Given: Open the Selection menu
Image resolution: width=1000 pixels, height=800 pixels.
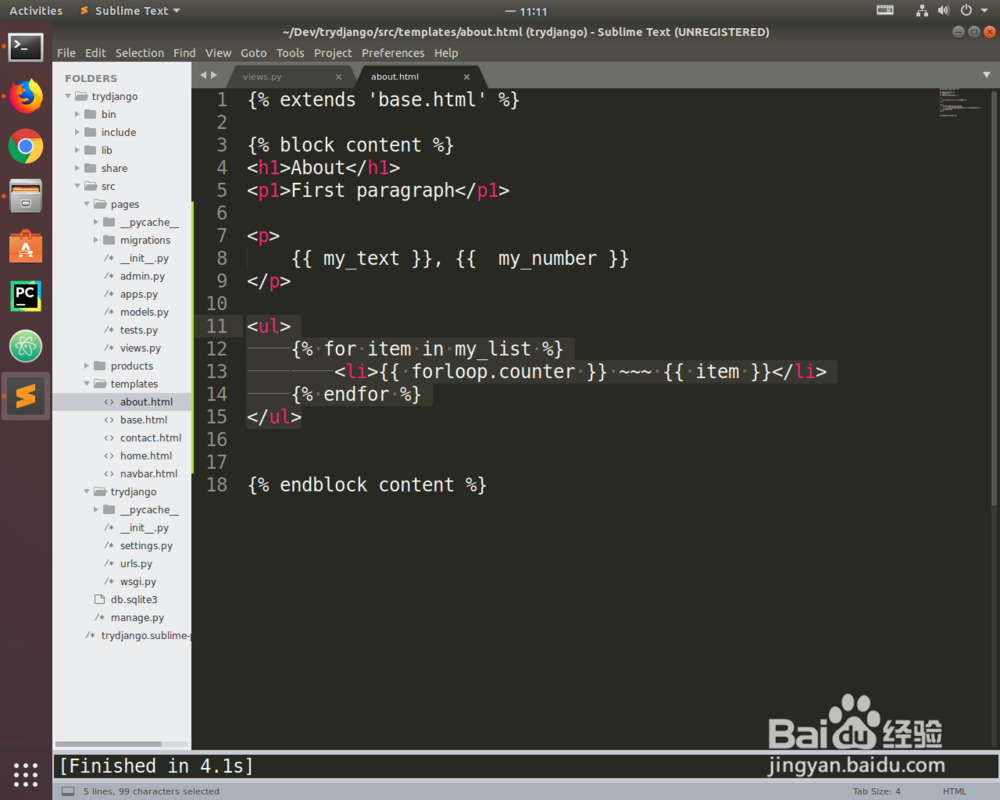Looking at the screenshot, I should [140, 53].
